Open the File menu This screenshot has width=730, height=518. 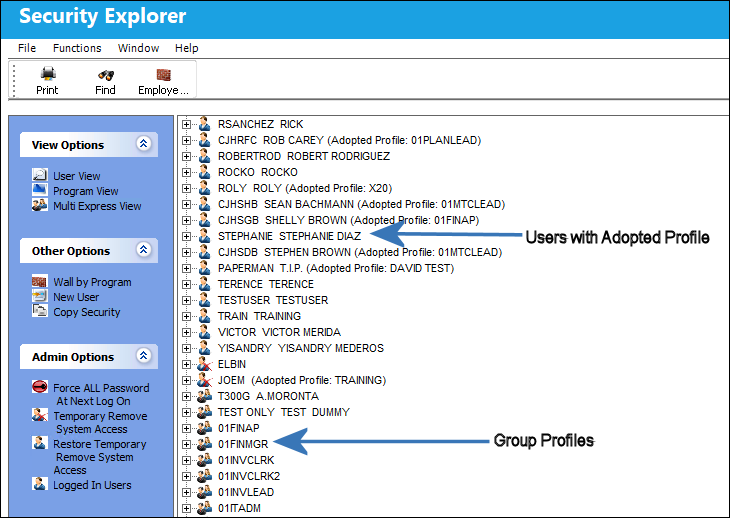[x=27, y=48]
